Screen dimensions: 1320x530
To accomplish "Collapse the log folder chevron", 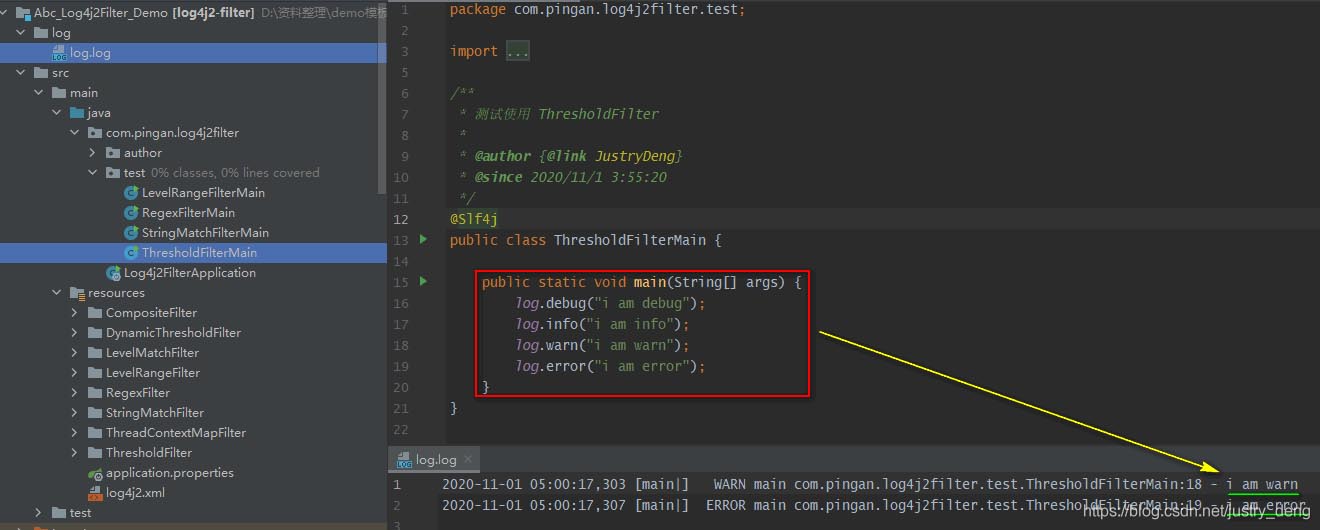I will pyautogui.click(x=20, y=33).
